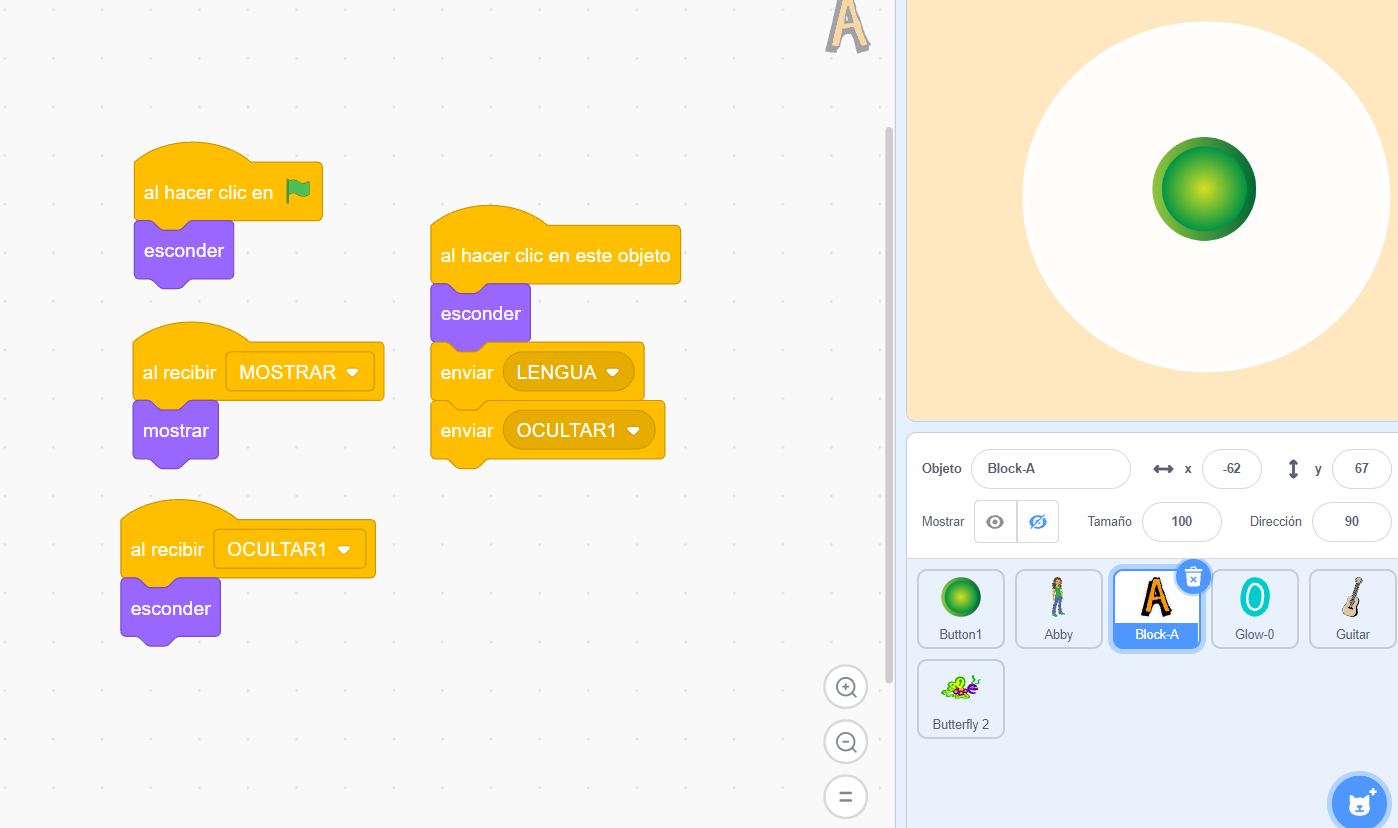Delete Block-A sprite using trash icon
This screenshot has height=828, width=1398.
coord(1193,577)
